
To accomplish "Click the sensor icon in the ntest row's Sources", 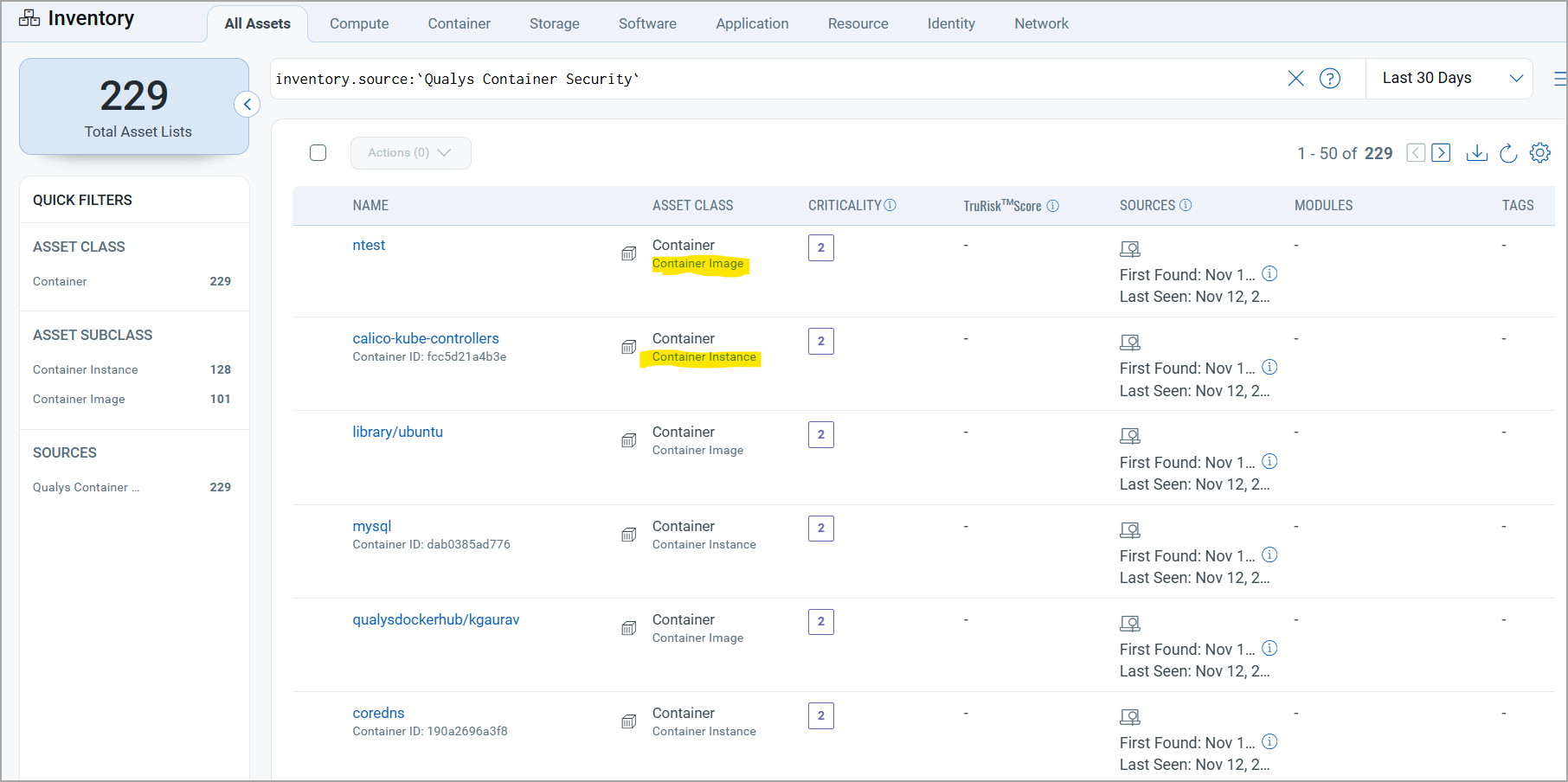I will click(1130, 248).
